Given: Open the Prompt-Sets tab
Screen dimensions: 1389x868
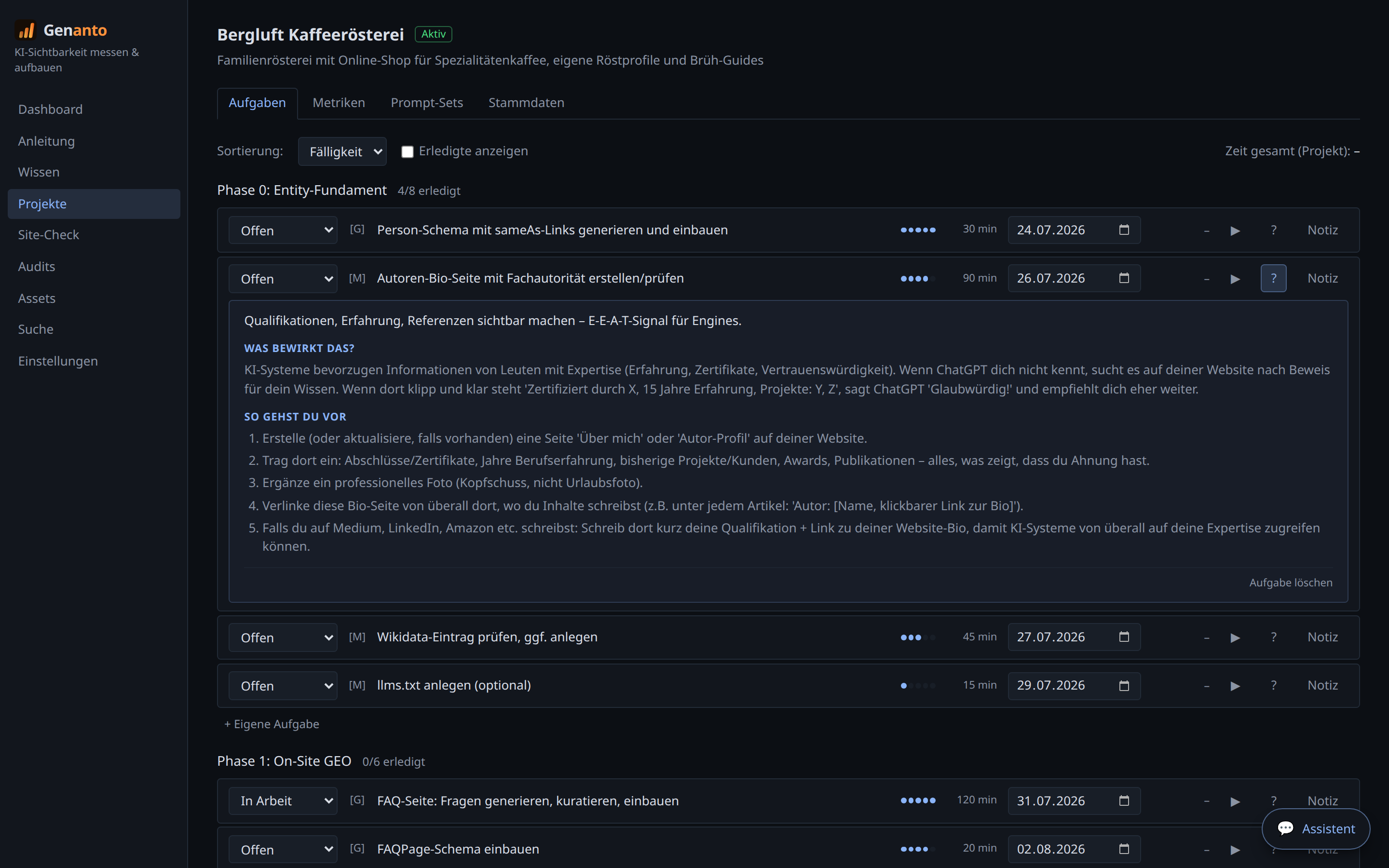Looking at the screenshot, I should pos(426,103).
